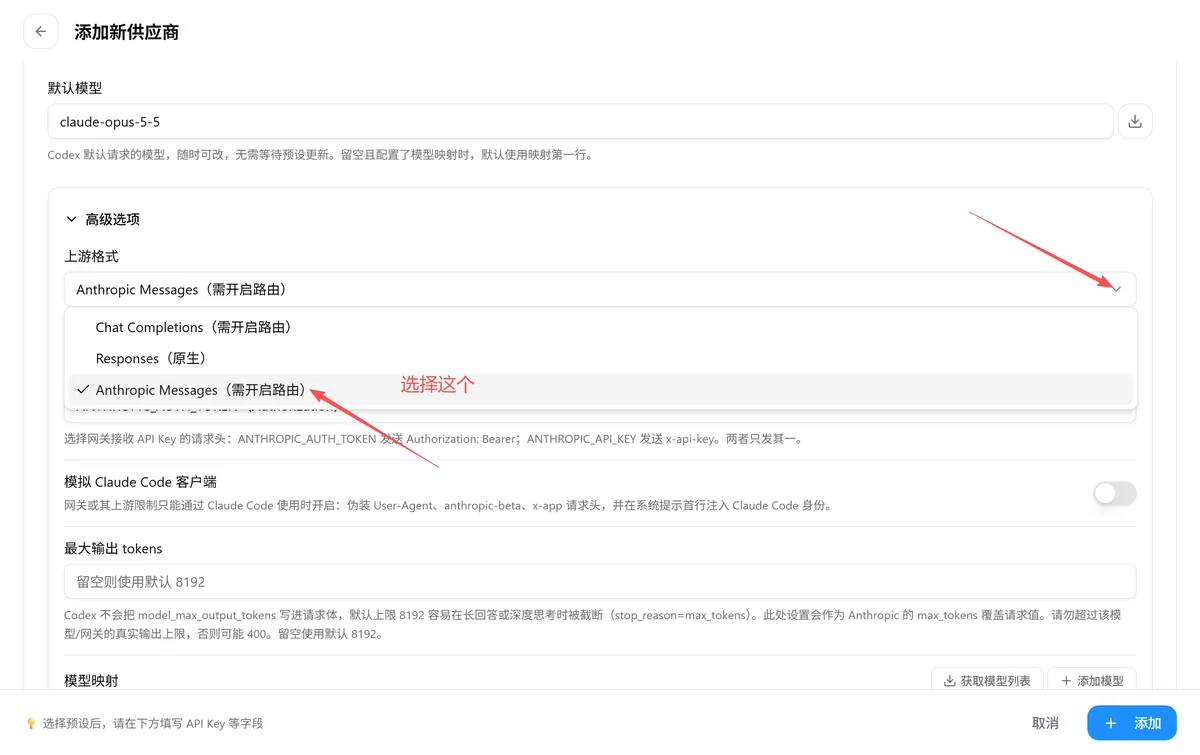Click the 模拟 Claude Code 客户端 label text
This screenshot has width=1200, height=755.
pos(141,482)
